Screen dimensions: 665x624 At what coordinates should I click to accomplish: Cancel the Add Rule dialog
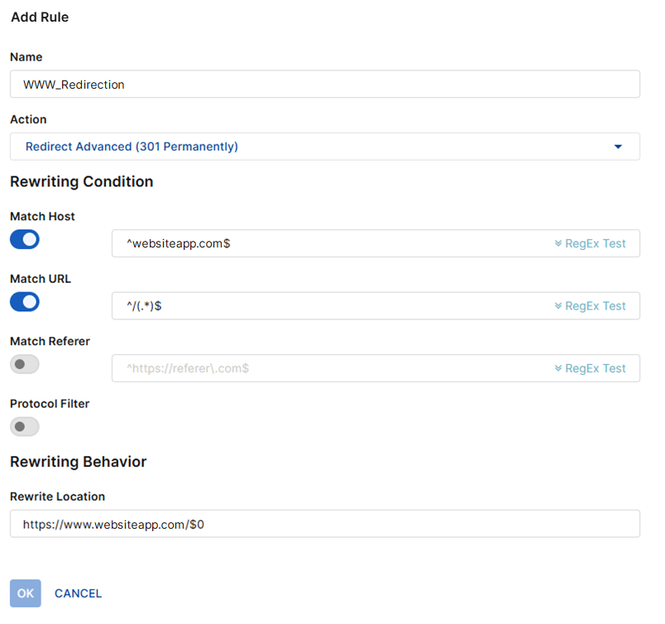(78, 594)
